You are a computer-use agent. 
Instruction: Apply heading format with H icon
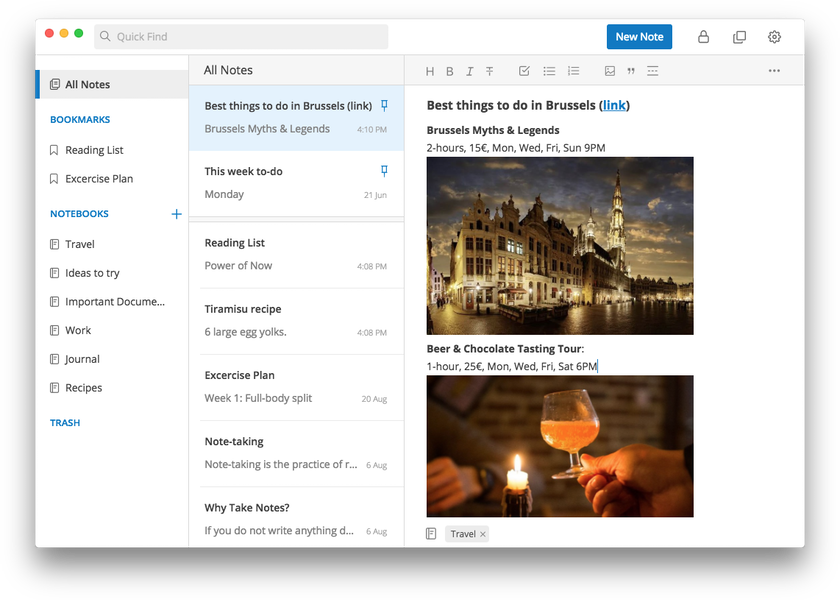pos(430,71)
